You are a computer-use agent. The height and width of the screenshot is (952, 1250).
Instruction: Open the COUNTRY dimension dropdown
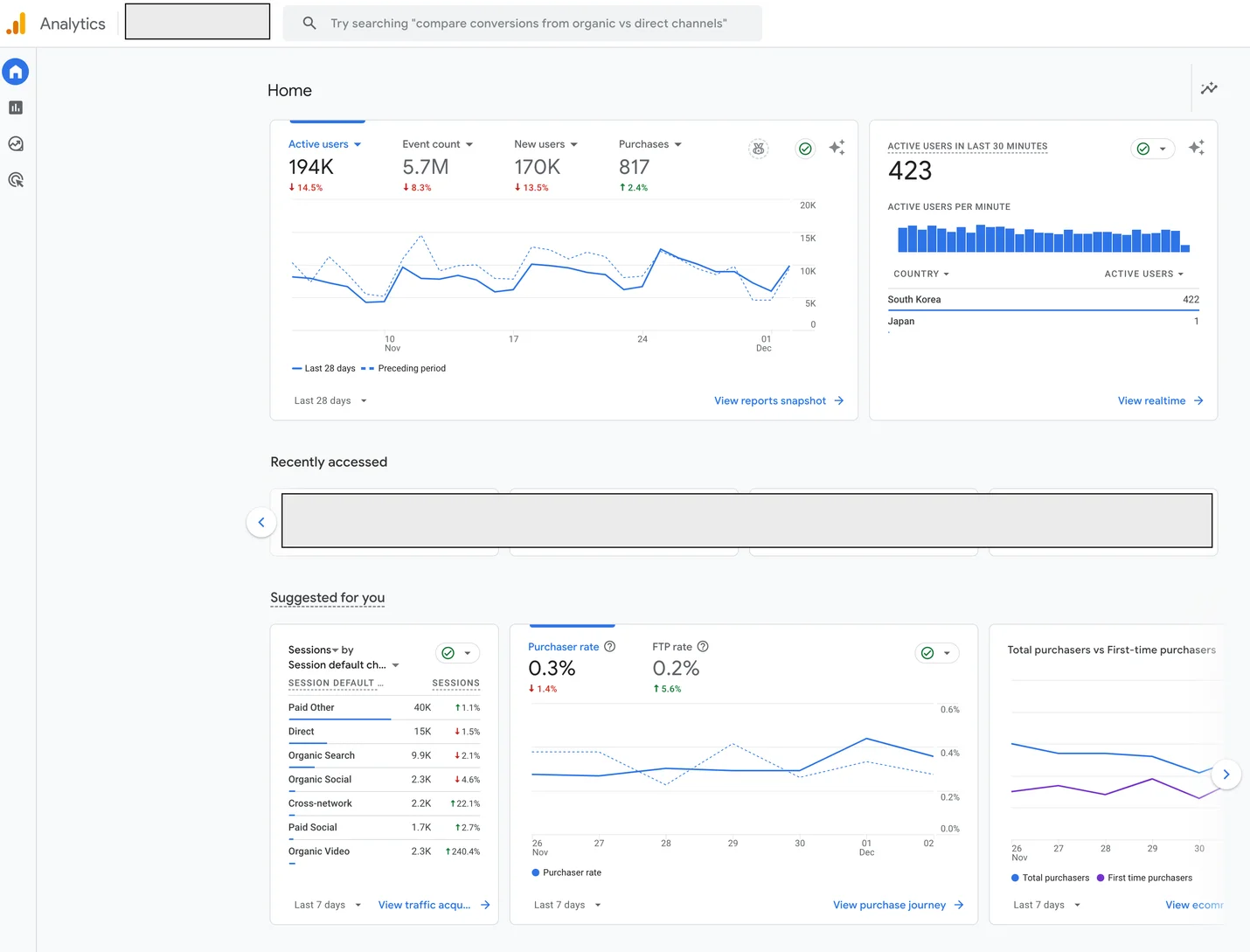point(920,274)
